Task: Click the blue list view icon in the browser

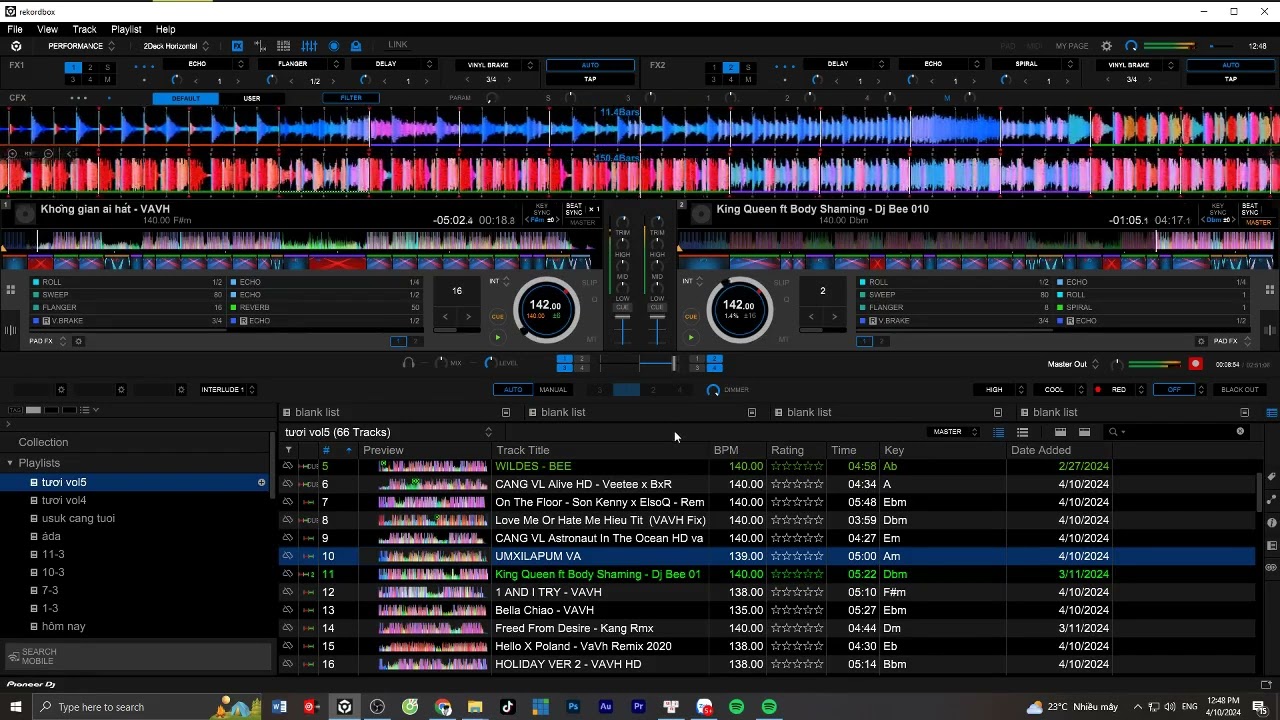Action: [x=998, y=432]
